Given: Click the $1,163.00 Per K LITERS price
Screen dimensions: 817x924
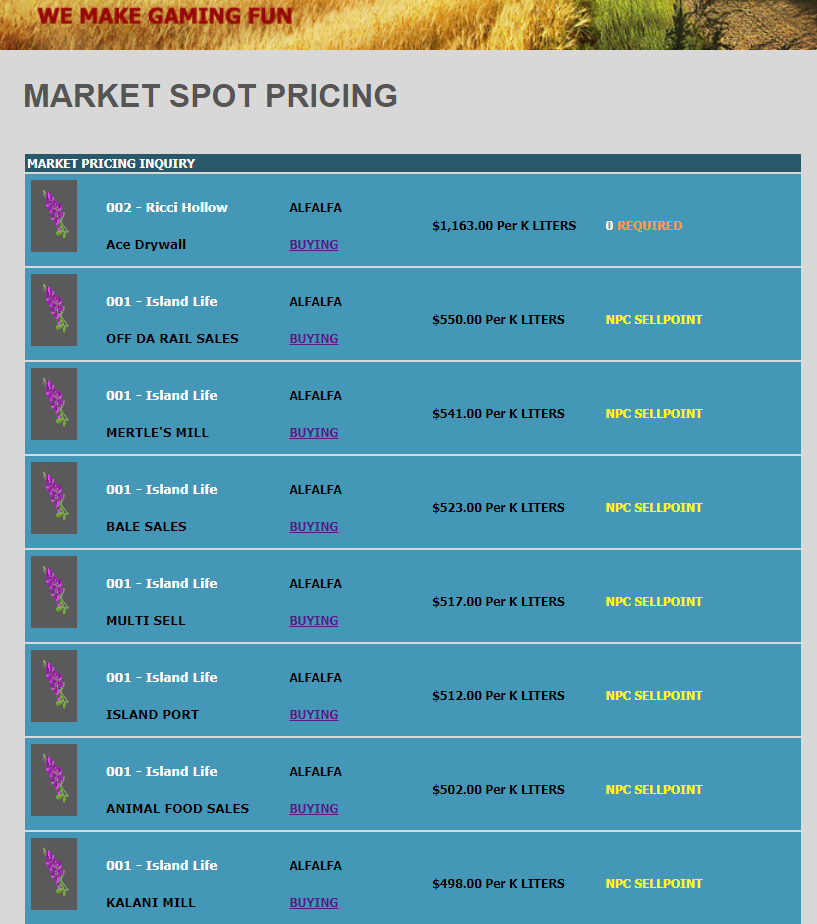Looking at the screenshot, I should click(504, 226).
